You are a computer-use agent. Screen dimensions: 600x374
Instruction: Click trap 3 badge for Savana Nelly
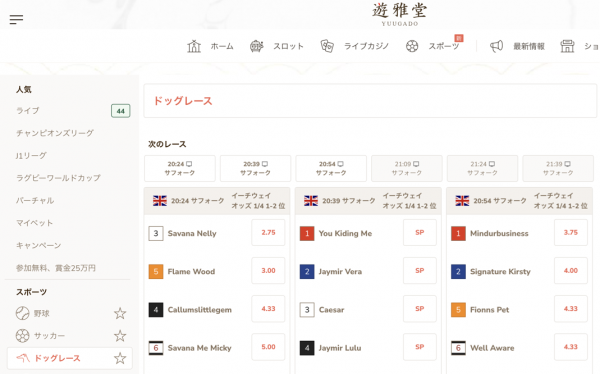tap(156, 234)
